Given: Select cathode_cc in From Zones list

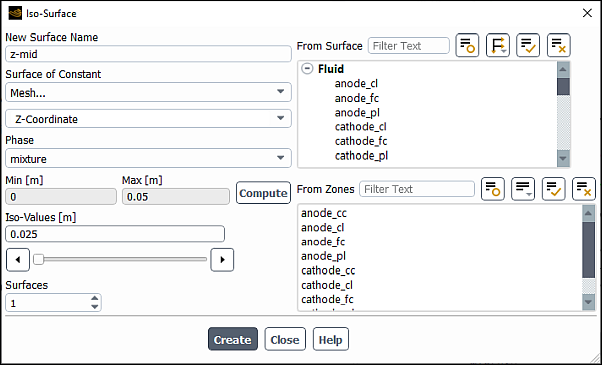Looking at the screenshot, I should 328,271.
